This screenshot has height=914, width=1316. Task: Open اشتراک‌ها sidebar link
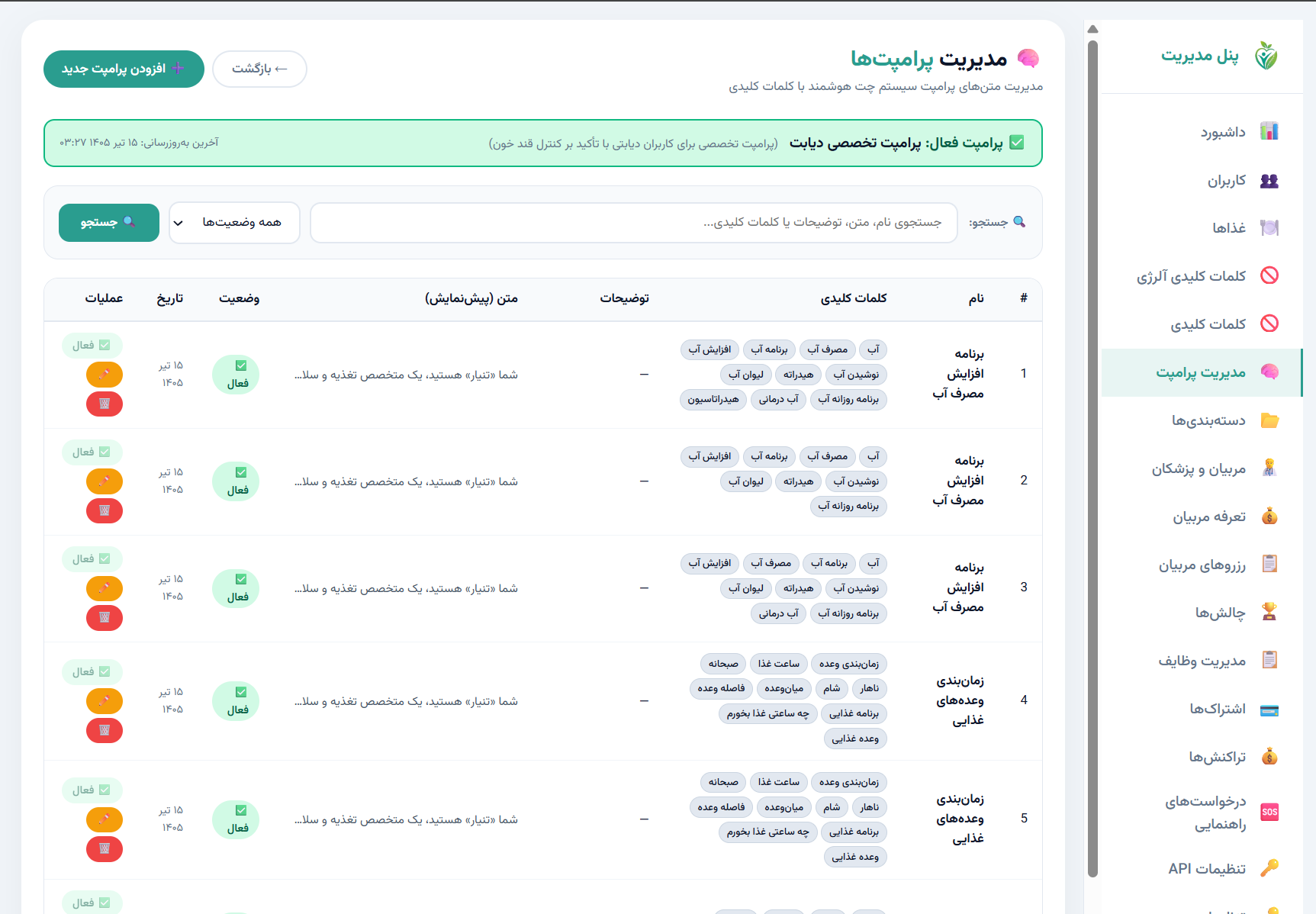[1202, 710]
